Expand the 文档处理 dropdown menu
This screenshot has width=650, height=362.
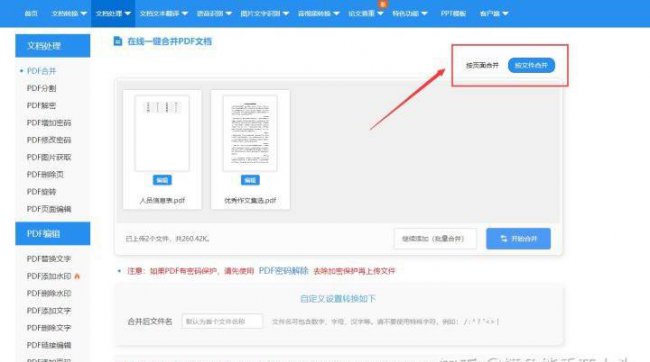click(x=113, y=13)
